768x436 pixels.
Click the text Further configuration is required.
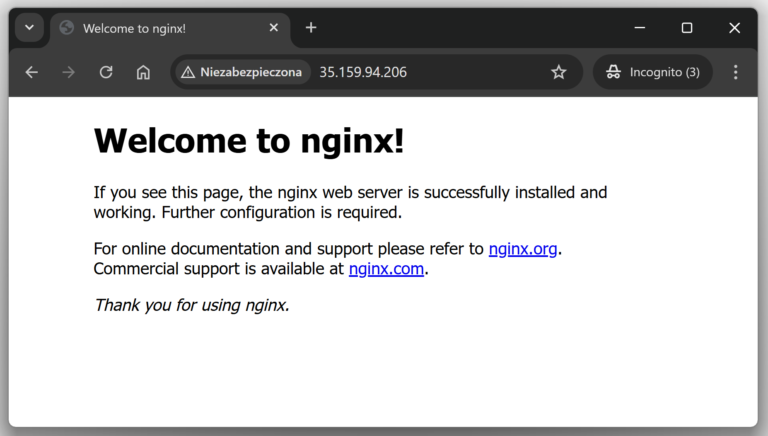(x=282, y=213)
